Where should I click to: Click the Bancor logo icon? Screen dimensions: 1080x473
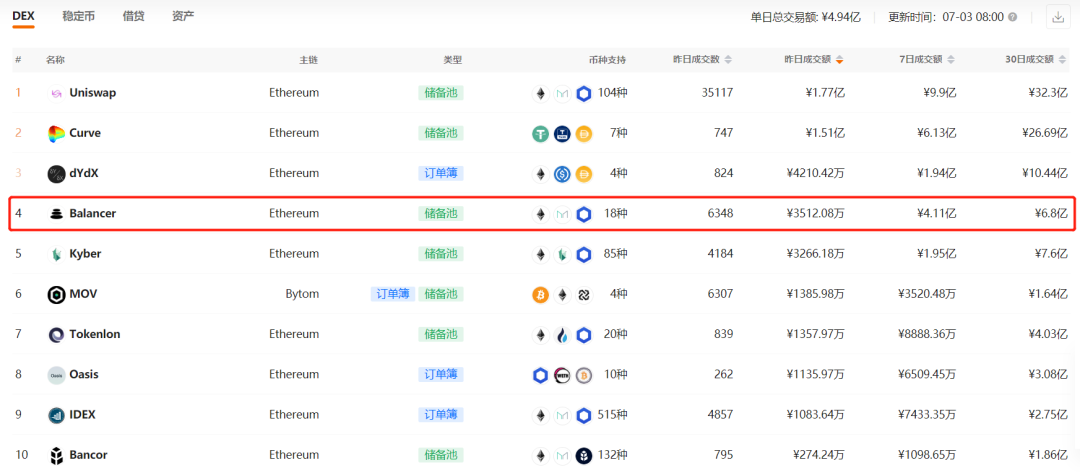coord(56,455)
